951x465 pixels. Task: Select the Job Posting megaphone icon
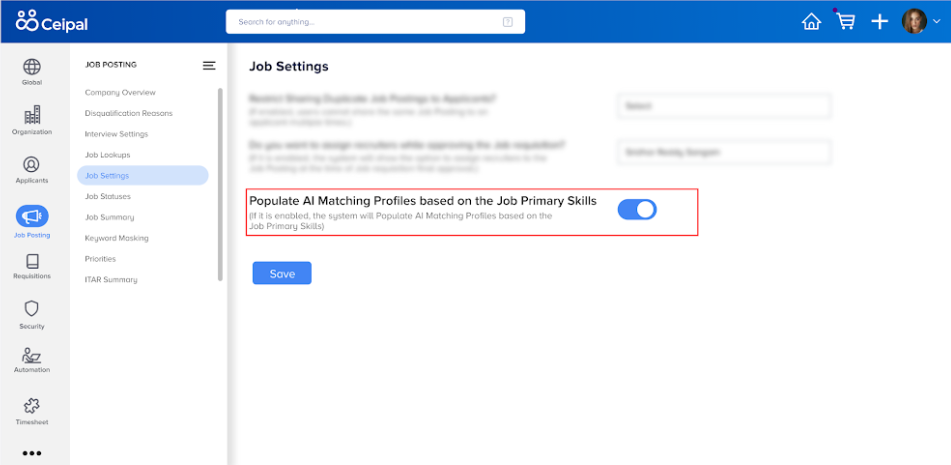click(32, 216)
